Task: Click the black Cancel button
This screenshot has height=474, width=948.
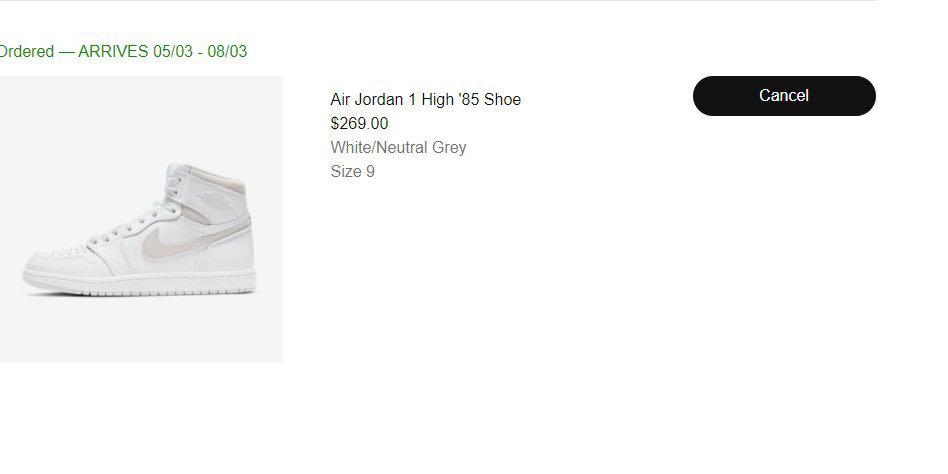Action: pos(783,96)
